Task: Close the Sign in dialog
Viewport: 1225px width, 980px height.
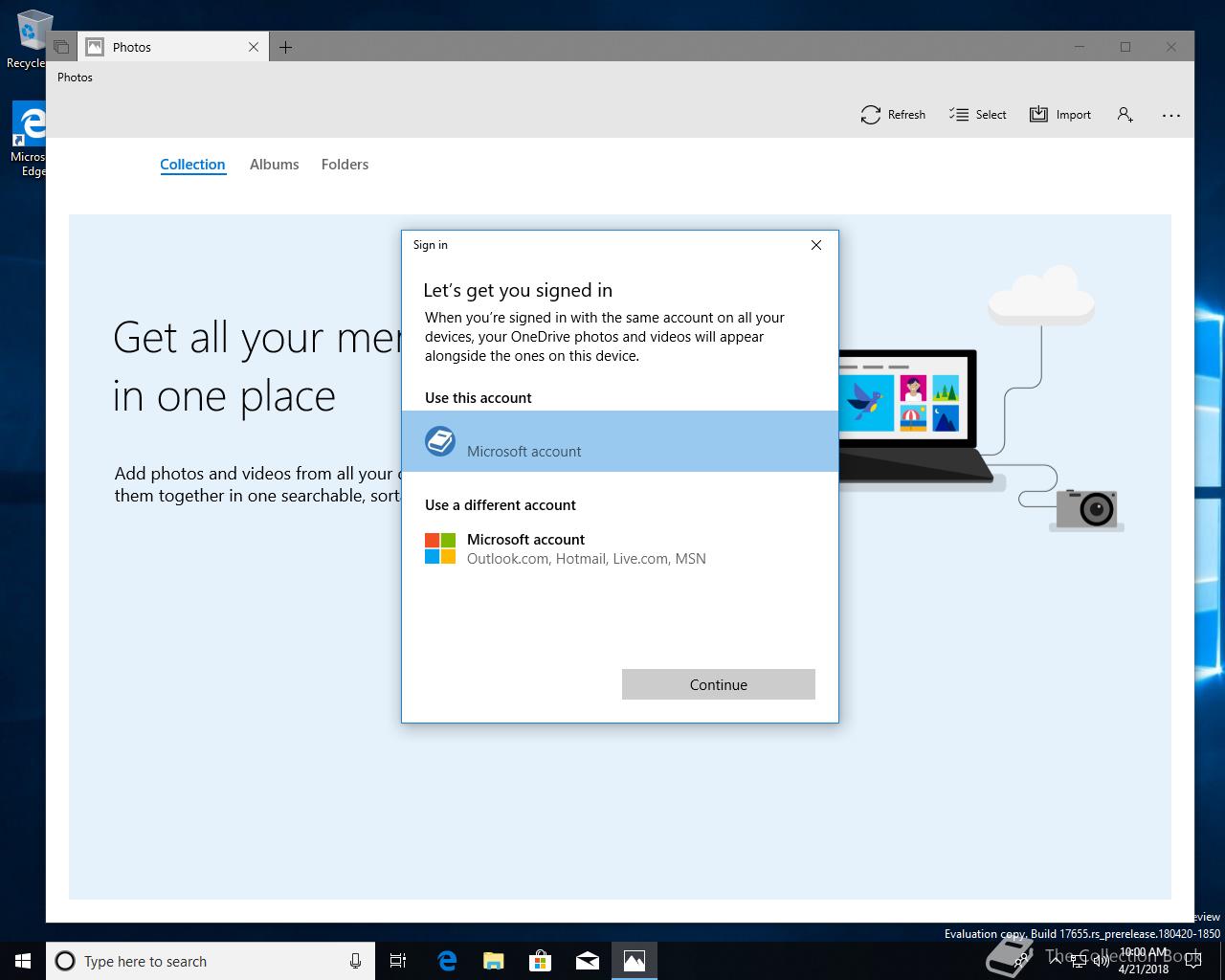Action: click(816, 245)
